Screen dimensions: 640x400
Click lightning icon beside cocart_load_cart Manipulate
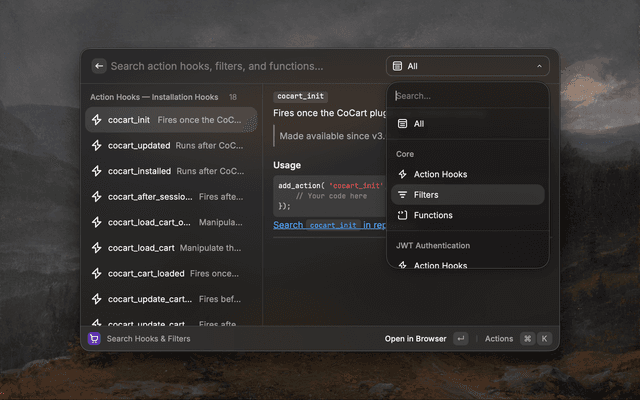coord(96,248)
